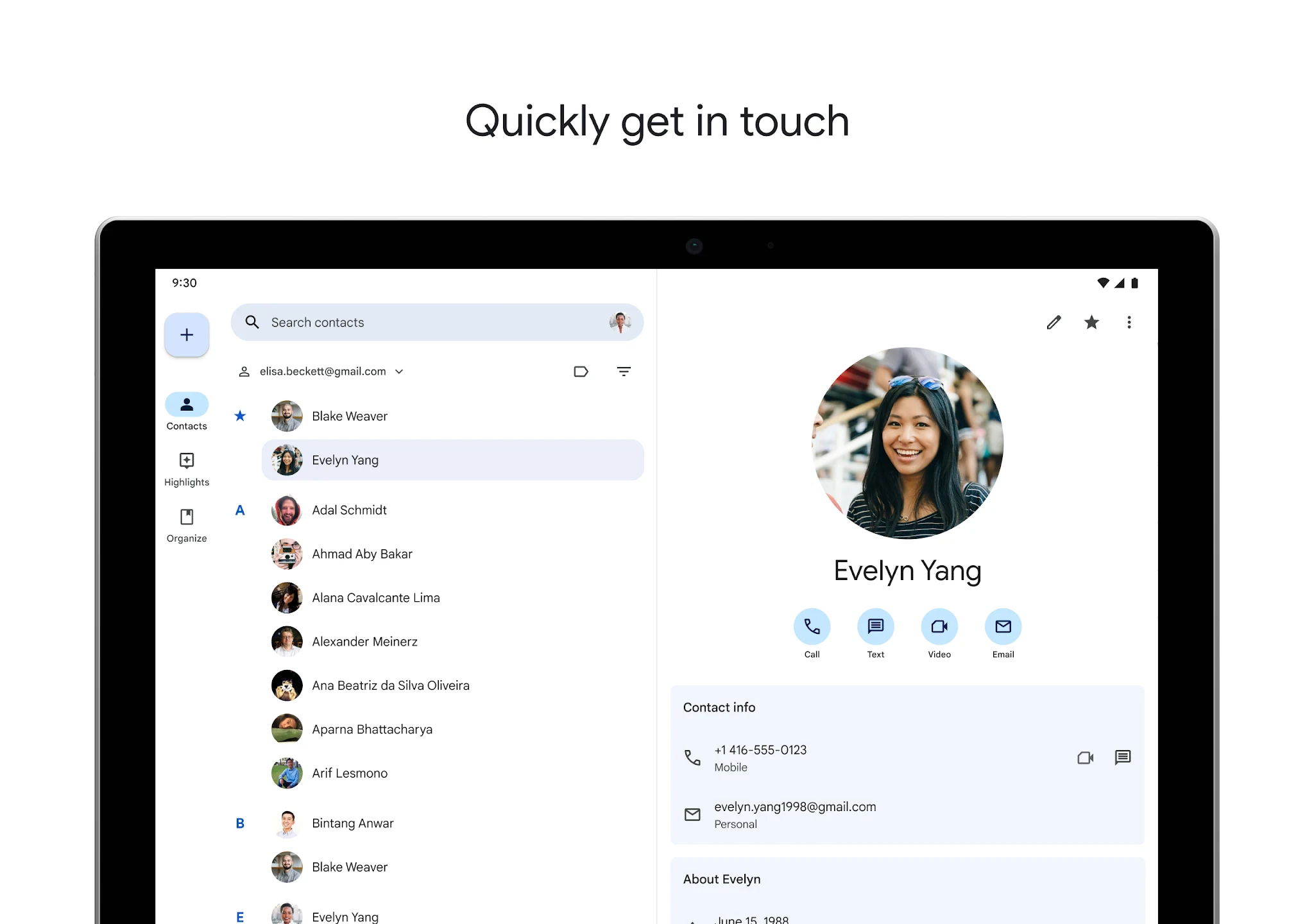
Task: Open the Organize navigation tab
Action: tap(187, 526)
